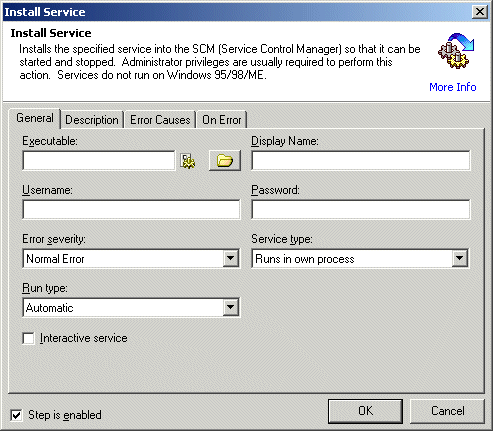Screen dimensions: 493x431
Task: Switch to the Description tab
Action: pyautogui.click(x=92, y=120)
